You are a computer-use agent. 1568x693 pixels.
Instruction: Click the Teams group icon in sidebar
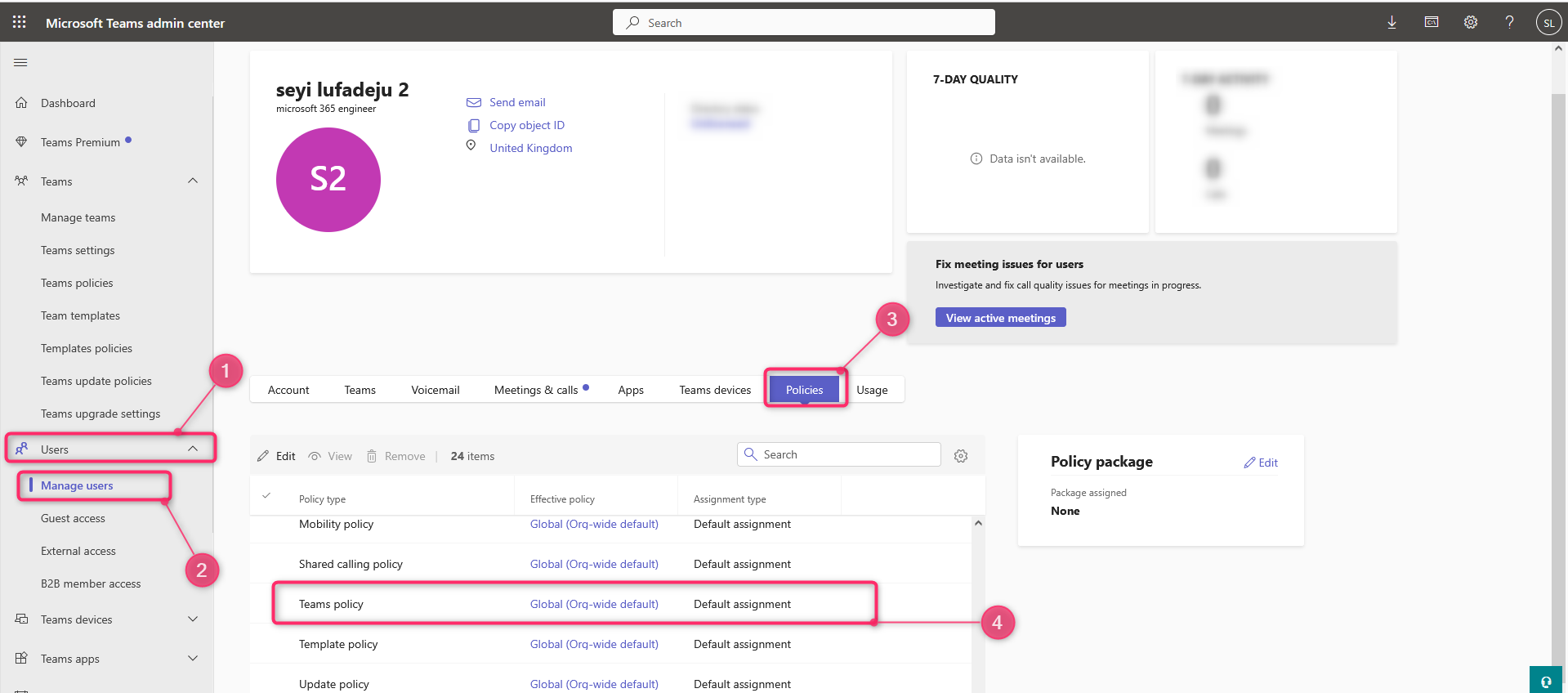(21, 181)
